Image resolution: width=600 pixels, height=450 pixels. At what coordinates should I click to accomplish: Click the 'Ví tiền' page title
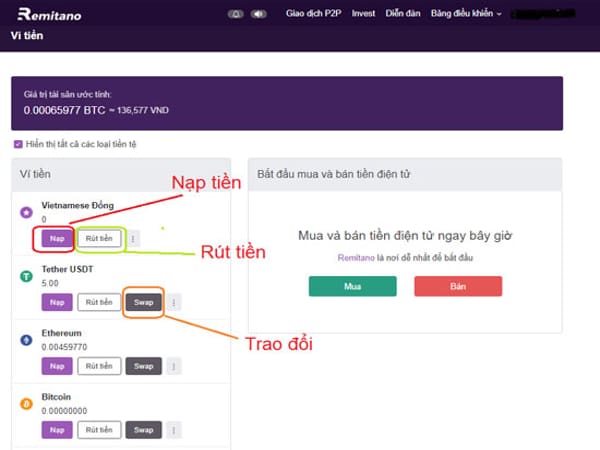point(27,36)
